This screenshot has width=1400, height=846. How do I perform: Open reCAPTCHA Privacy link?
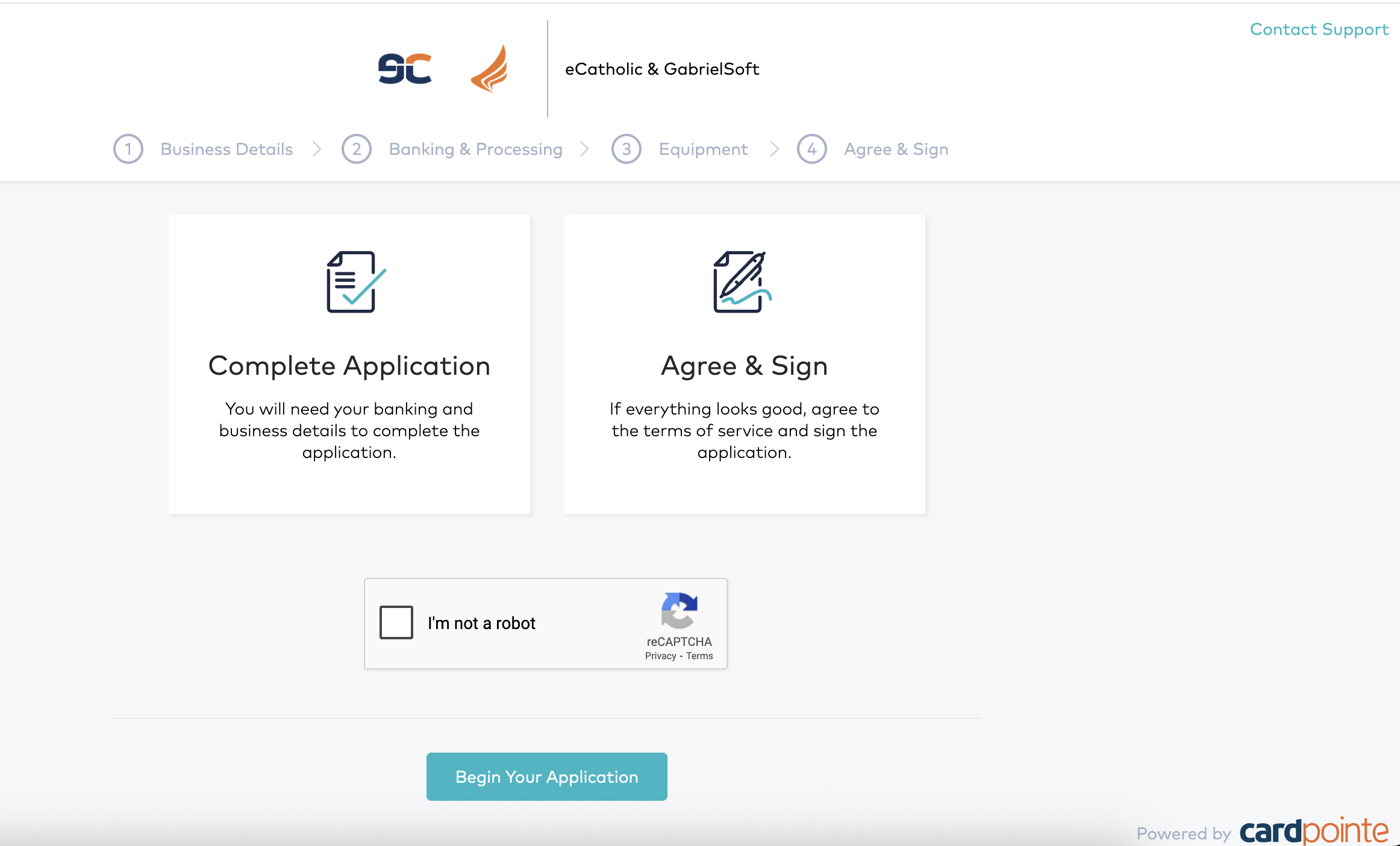coord(660,656)
